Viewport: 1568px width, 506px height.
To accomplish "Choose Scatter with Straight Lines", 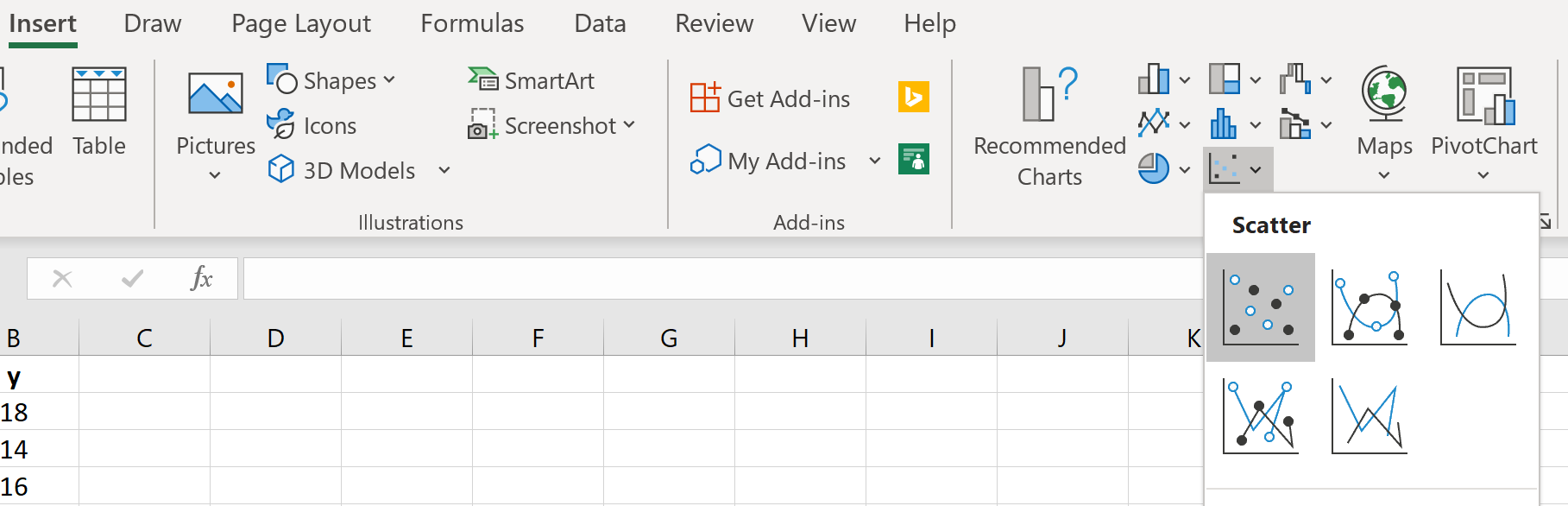I will [x=1370, y=416].
